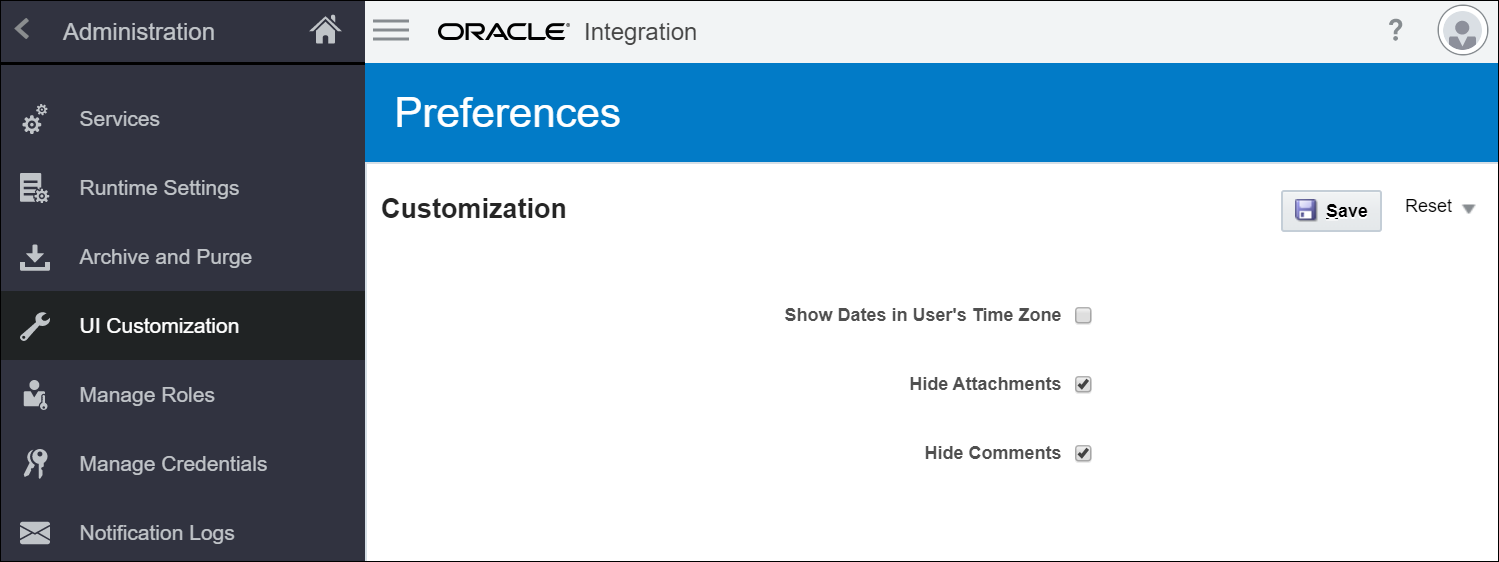Open the Manage Roles menu item
This screenshot has height=562, width=1499.
[147, 395]
